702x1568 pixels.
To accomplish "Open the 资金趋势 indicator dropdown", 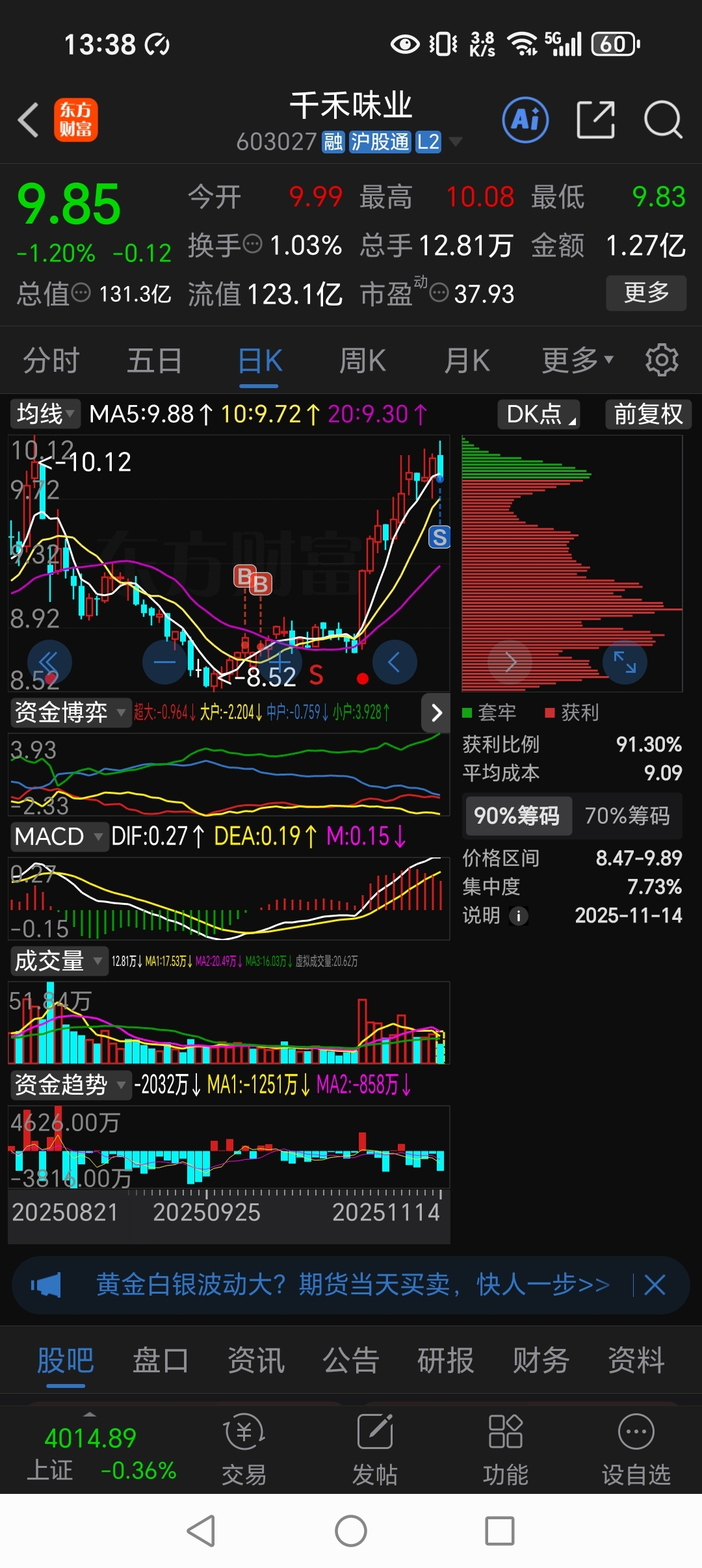I will point(70,1084).
